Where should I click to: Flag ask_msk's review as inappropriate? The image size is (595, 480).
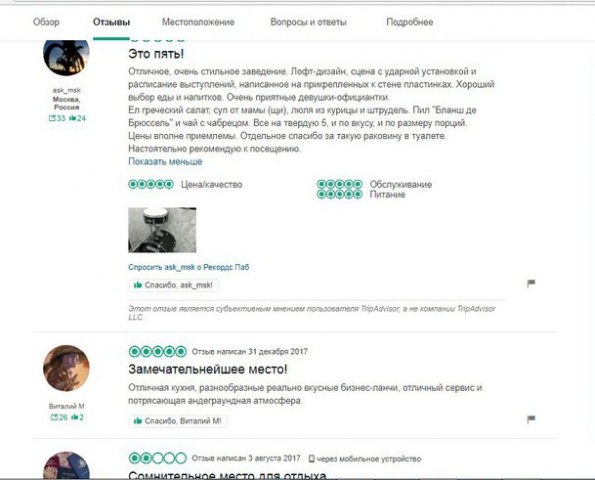coord(531,283)
